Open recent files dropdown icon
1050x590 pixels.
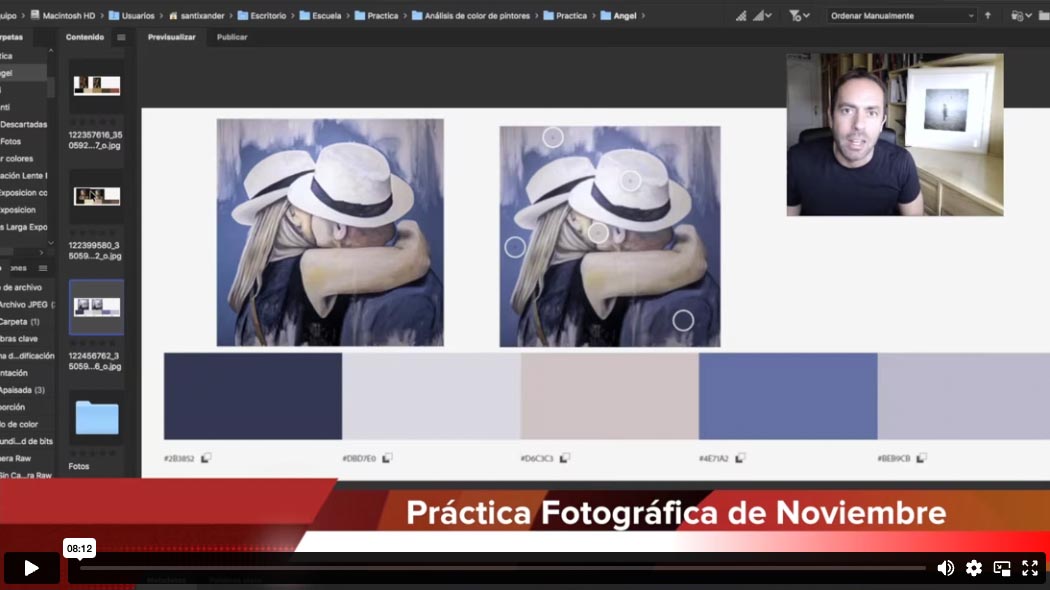[x=1021, y=15]
